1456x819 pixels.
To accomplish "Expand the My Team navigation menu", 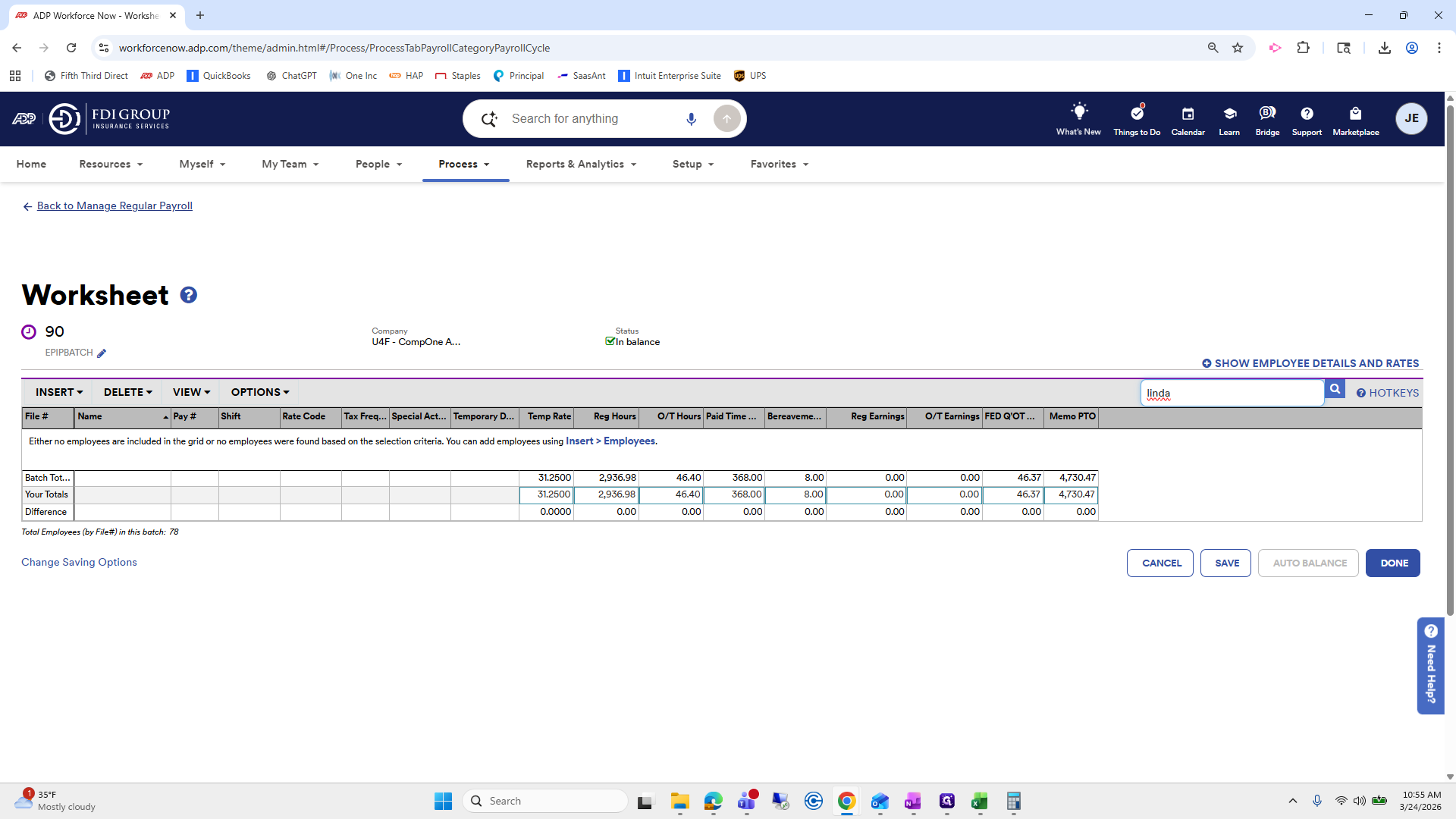I will 290,164.
